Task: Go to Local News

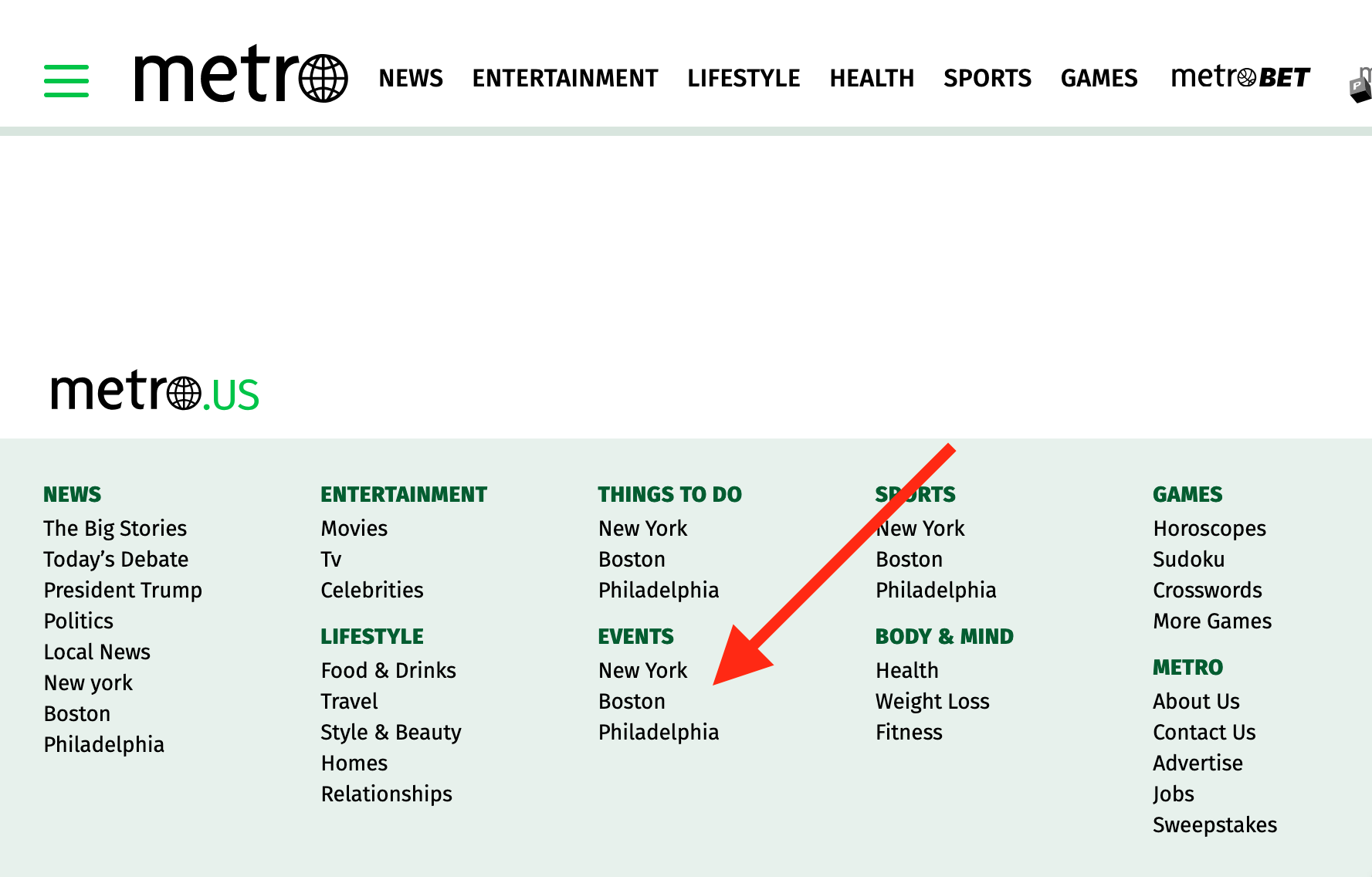Action: pos(97,652)
